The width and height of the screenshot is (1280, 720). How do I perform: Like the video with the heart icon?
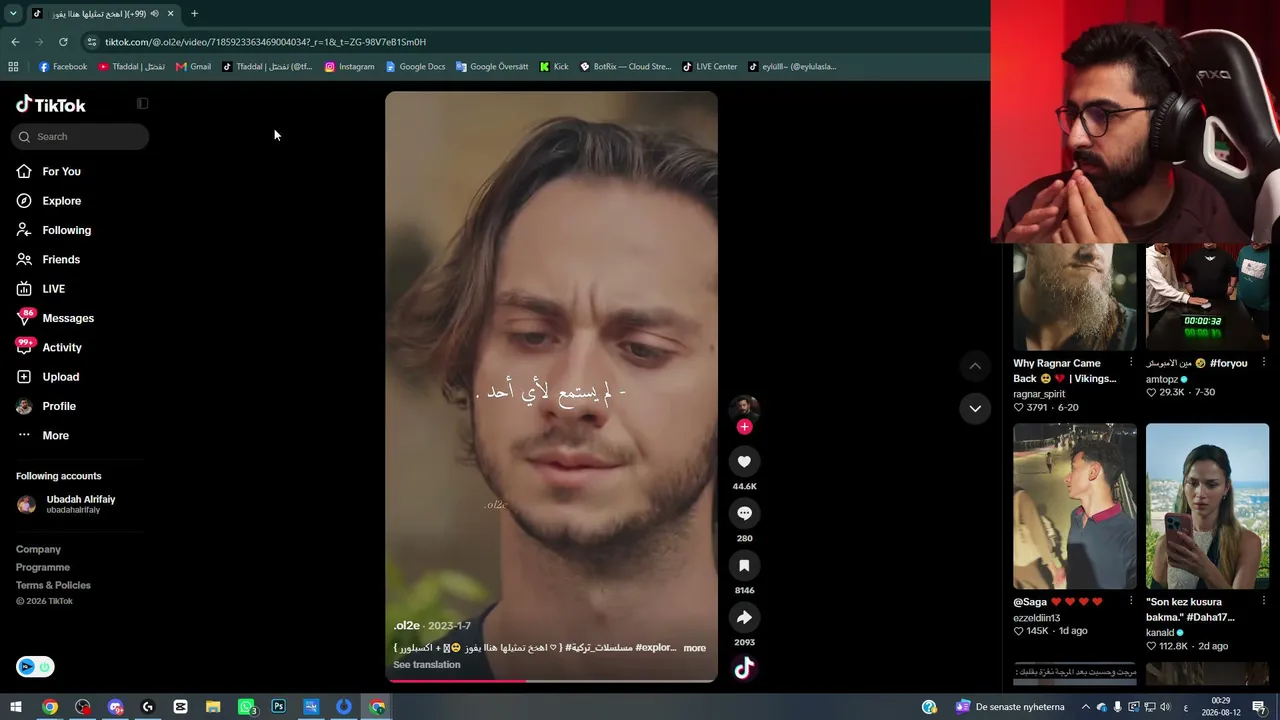point(744,461)
